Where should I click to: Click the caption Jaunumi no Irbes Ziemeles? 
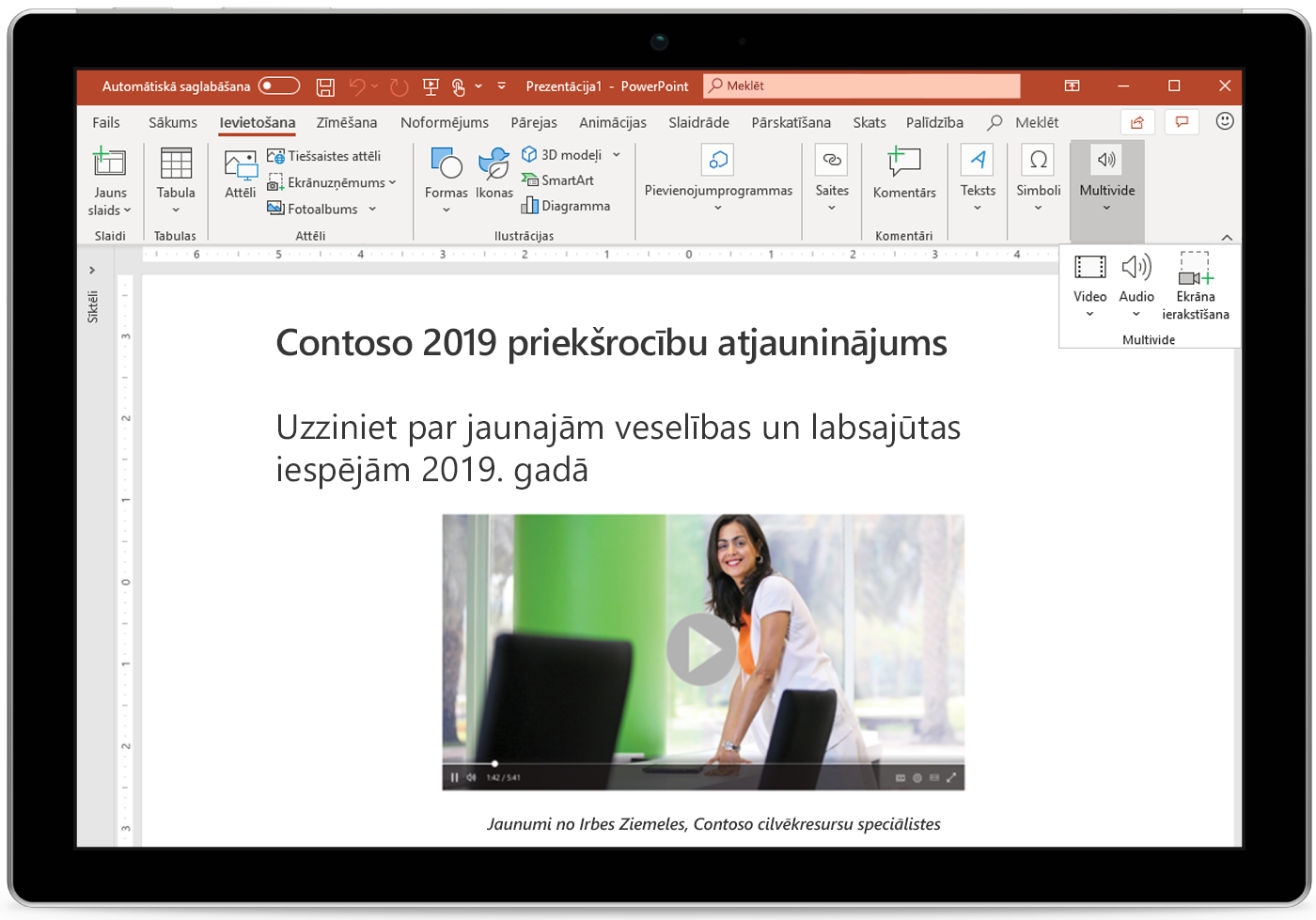tap(713, 824)
